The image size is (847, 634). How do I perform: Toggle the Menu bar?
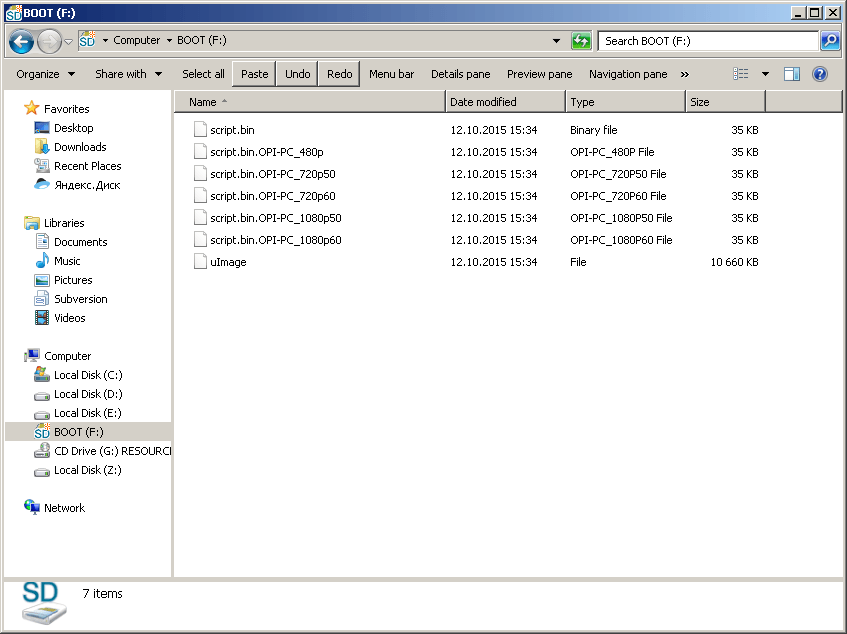(x=391, y=74)
